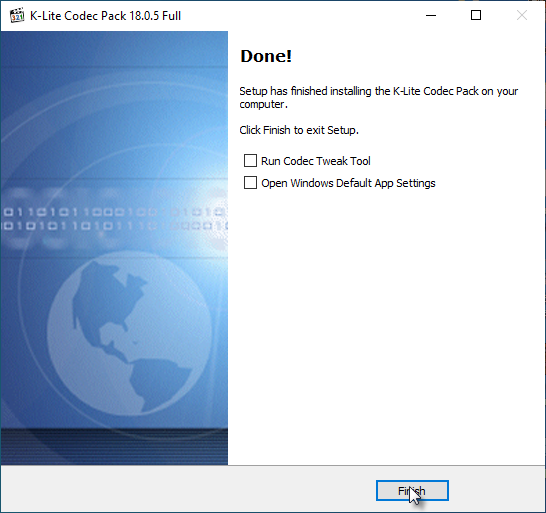
Task: Click the empty white area below the checkboxes
Action: (387, 327)
